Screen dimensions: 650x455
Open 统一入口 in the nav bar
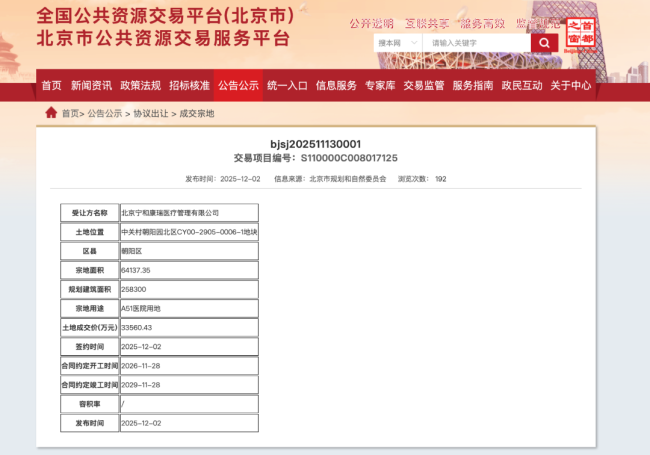[287, 85]
